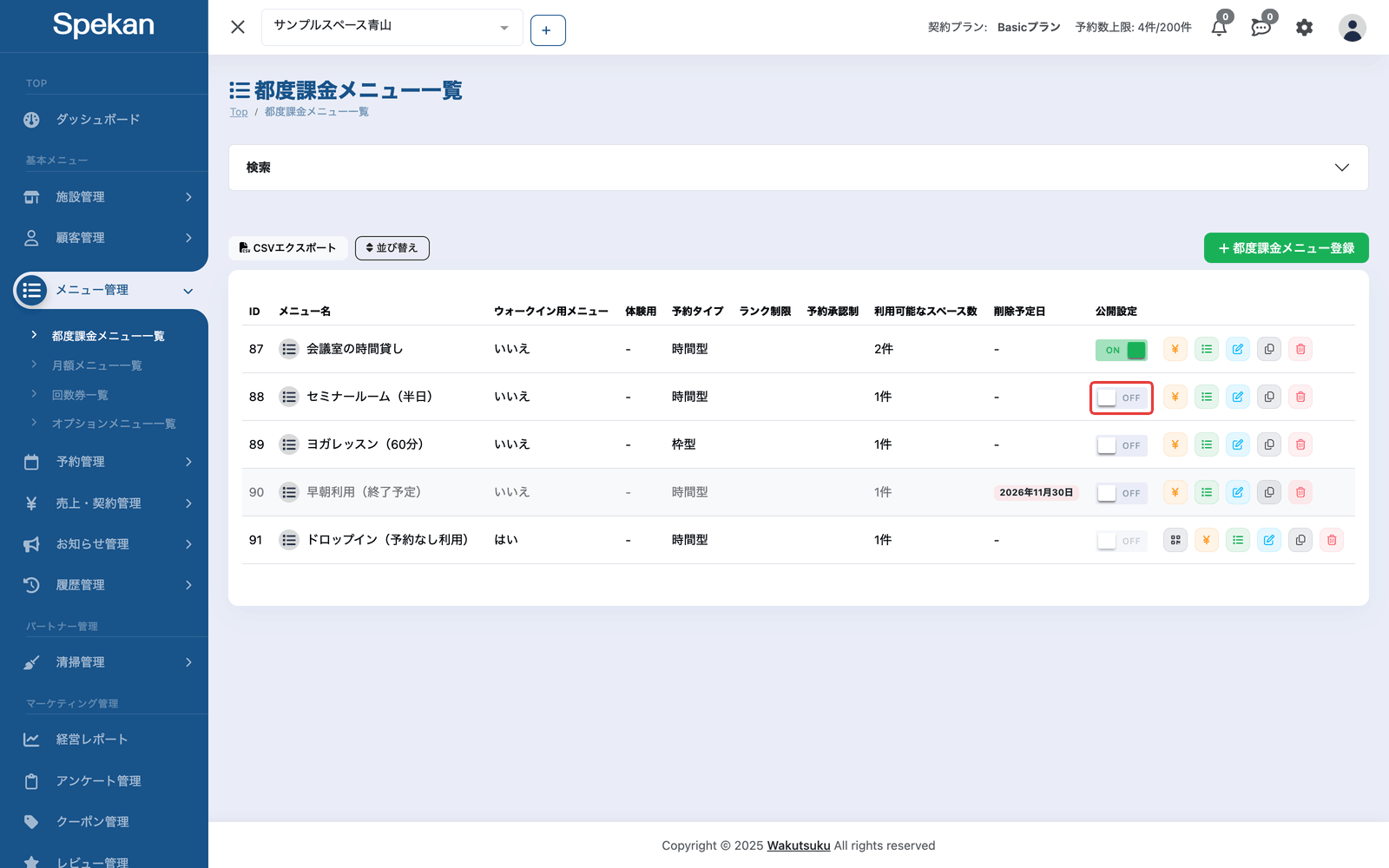Follow the Top breadcrumb link

pos(239,112)
